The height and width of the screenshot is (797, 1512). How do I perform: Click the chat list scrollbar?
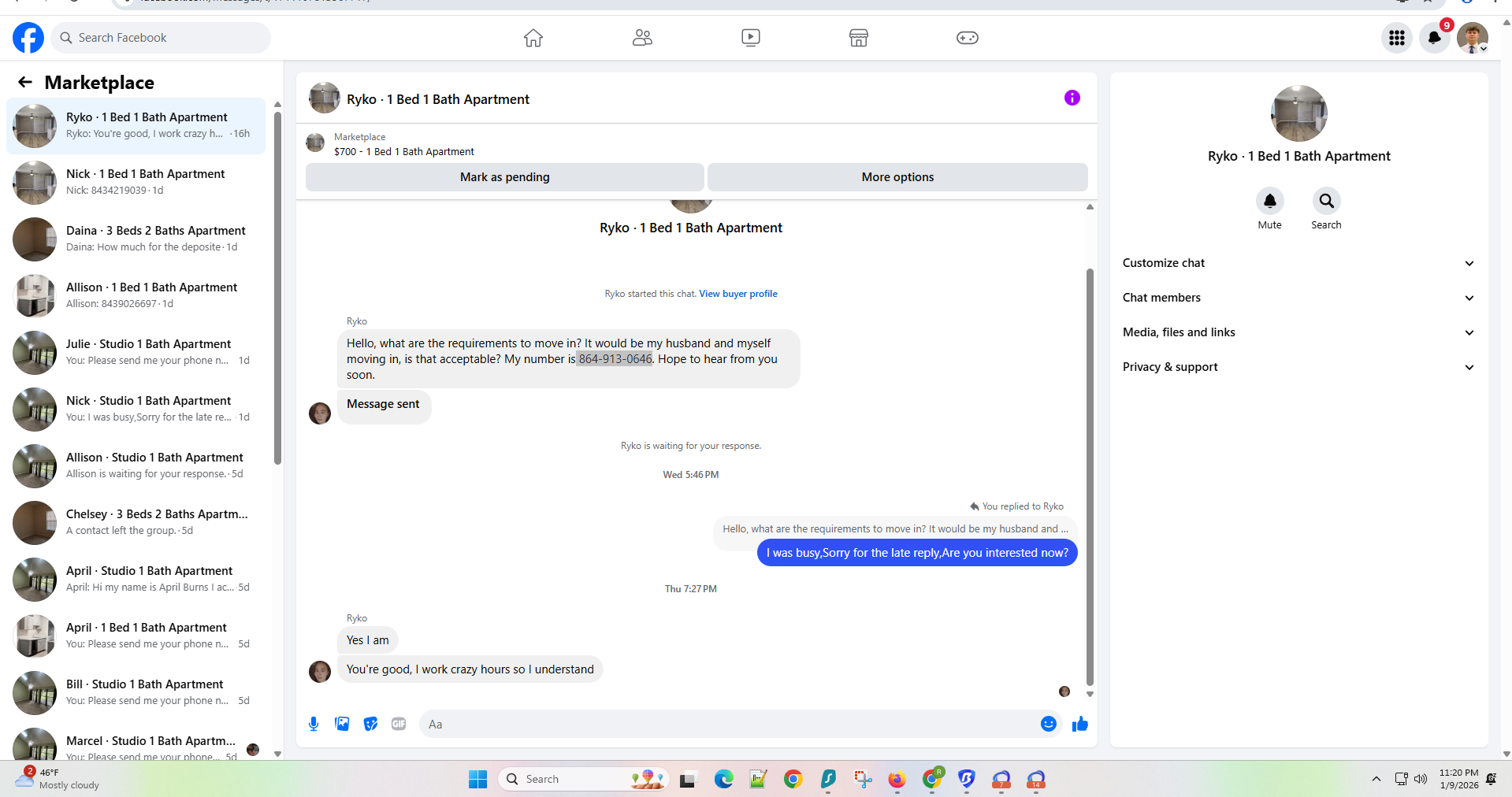click(277, 287)
